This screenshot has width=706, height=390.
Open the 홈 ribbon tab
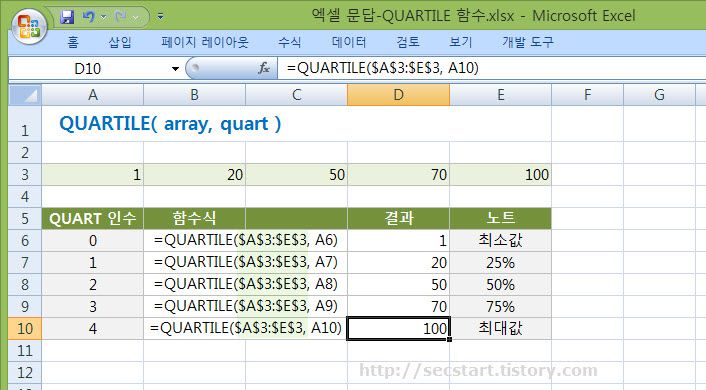pyautogui.click(x=72, y=42)
